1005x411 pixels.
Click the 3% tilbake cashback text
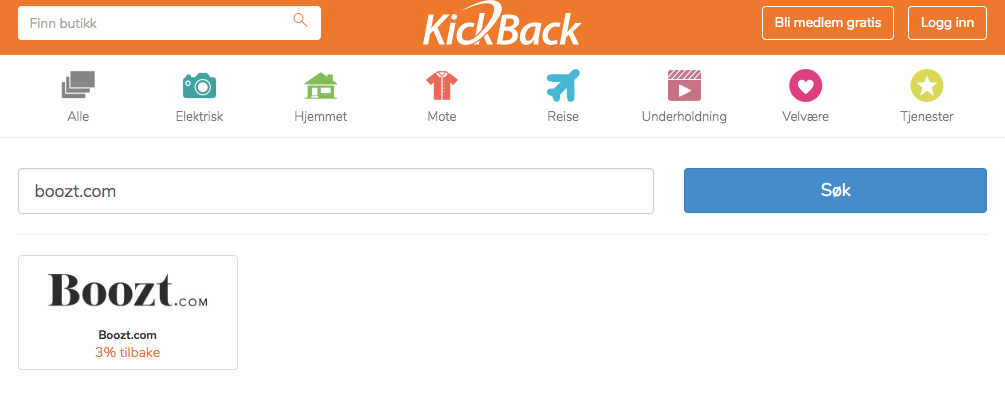pos(128,353)
